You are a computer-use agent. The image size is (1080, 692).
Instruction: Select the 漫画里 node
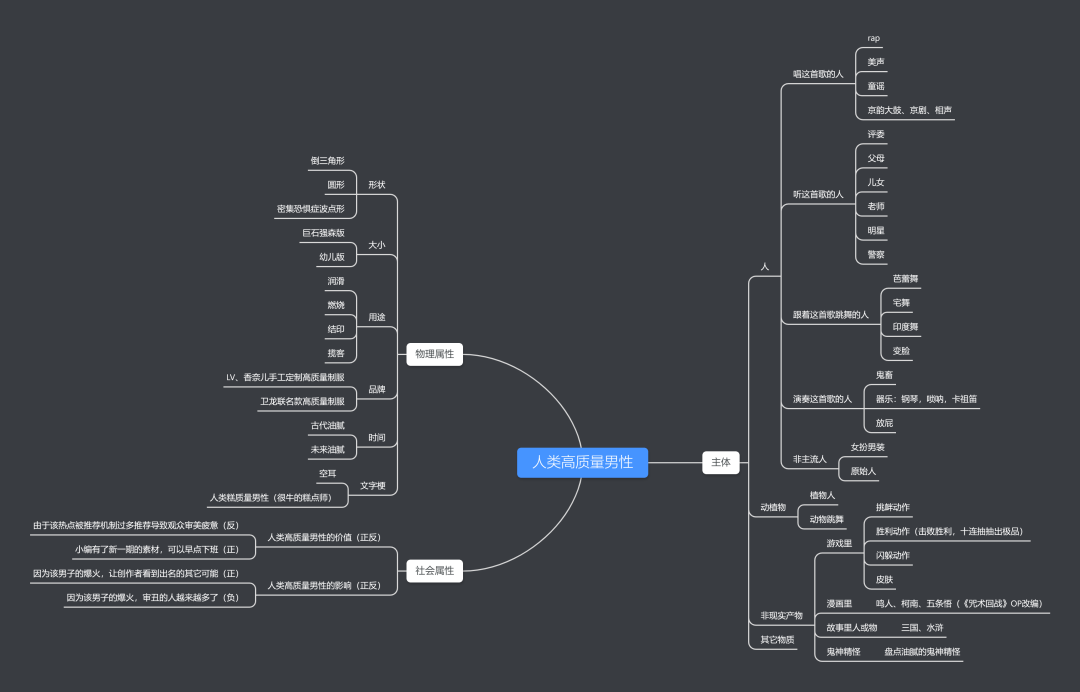pos(839,604)
